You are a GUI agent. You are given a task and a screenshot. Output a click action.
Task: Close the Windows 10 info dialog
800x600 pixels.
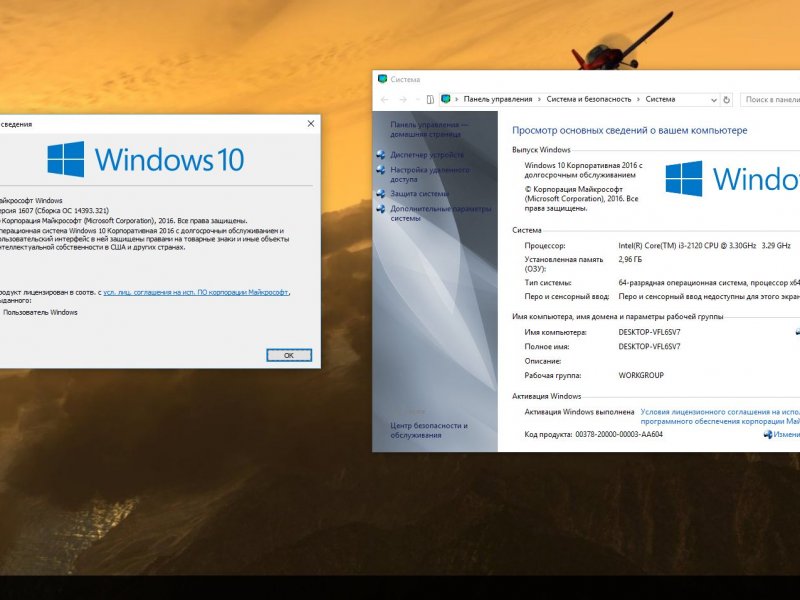click(x=311, y=124)
